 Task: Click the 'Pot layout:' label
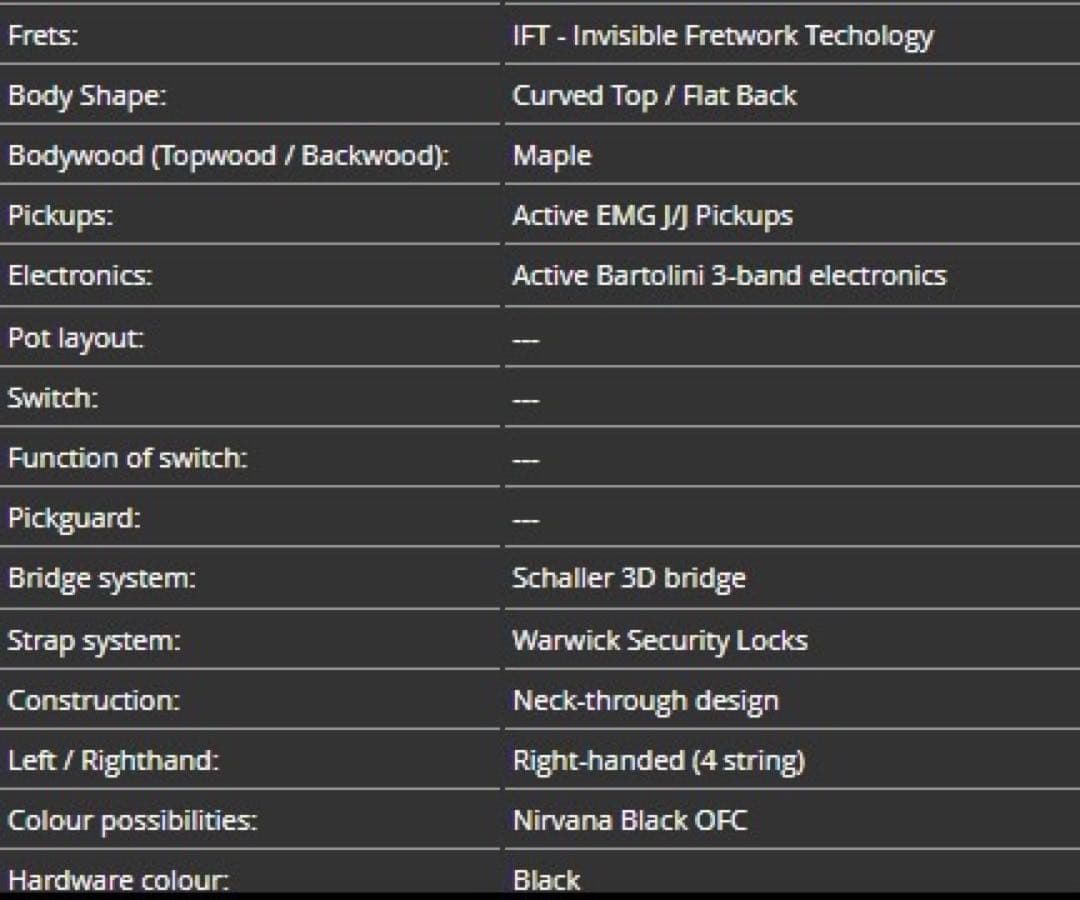(x=76, y=338)
